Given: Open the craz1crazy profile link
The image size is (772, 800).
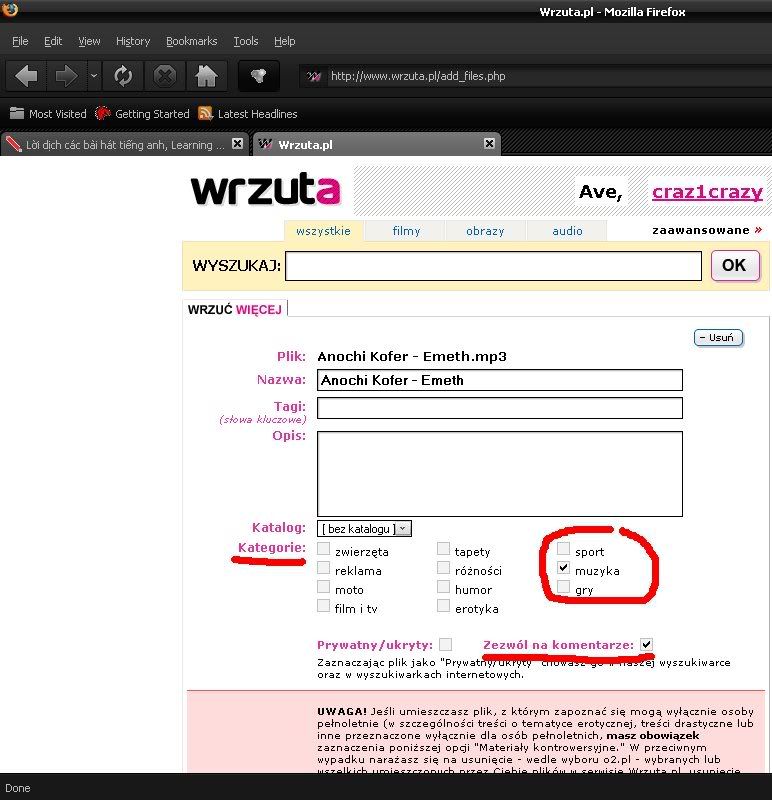Looking at the screenshot, I should (x=707, y=191).
